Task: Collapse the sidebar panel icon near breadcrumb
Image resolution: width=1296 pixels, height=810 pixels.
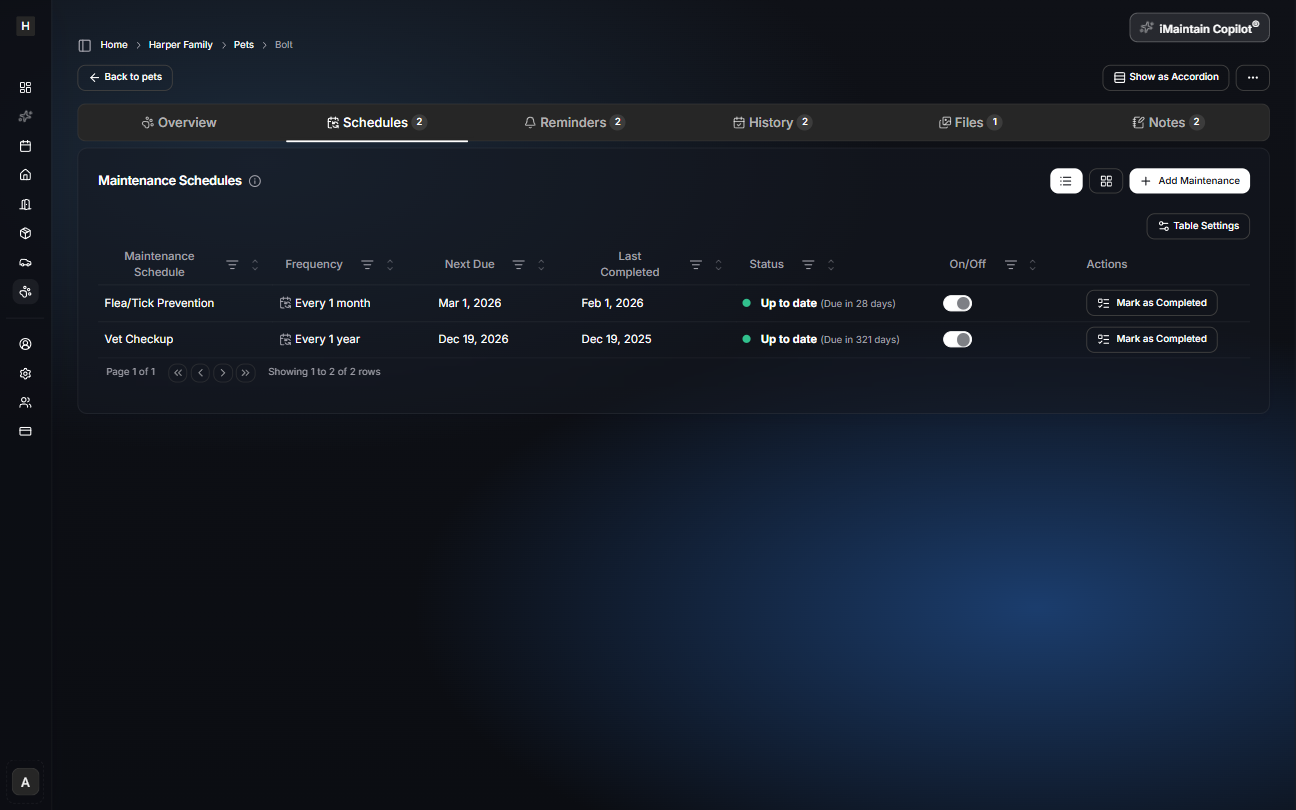Action: pos(85,45)
